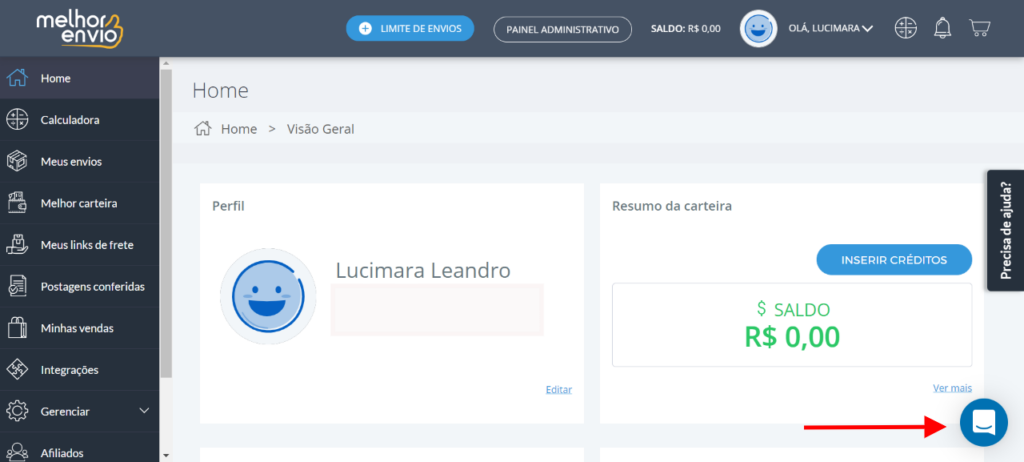
Task: Click Inserir Créditos button
Action: (x=894, y=260)
